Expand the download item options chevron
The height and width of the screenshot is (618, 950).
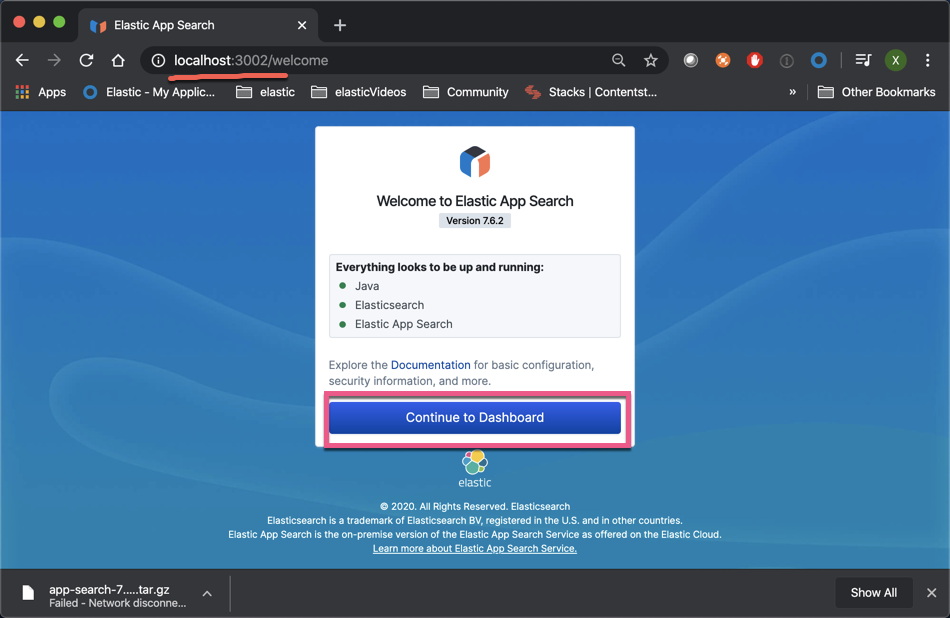click(207, 594)
